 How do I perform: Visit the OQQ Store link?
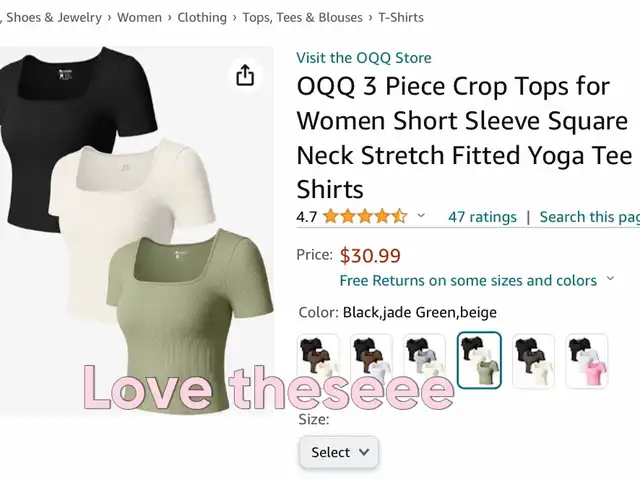pos(364,58)
